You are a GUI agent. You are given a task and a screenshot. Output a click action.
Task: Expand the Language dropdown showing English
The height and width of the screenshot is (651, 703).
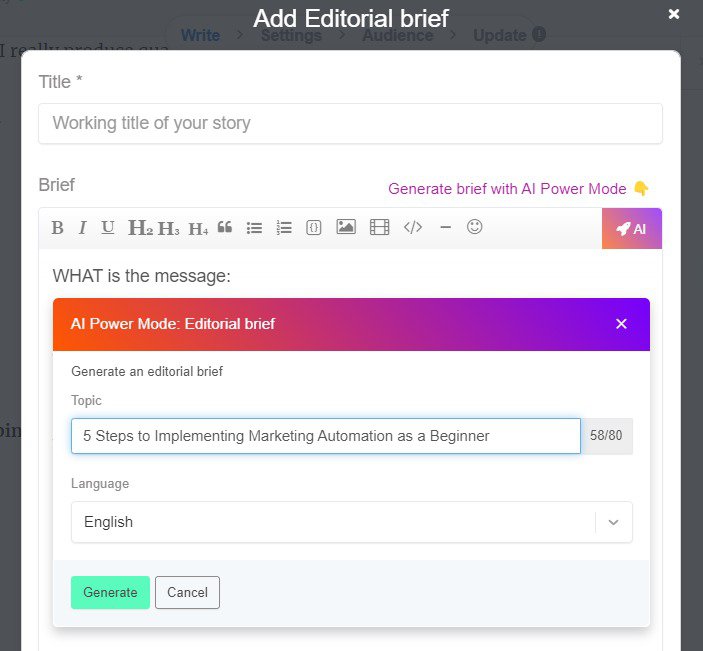(351, 522)
